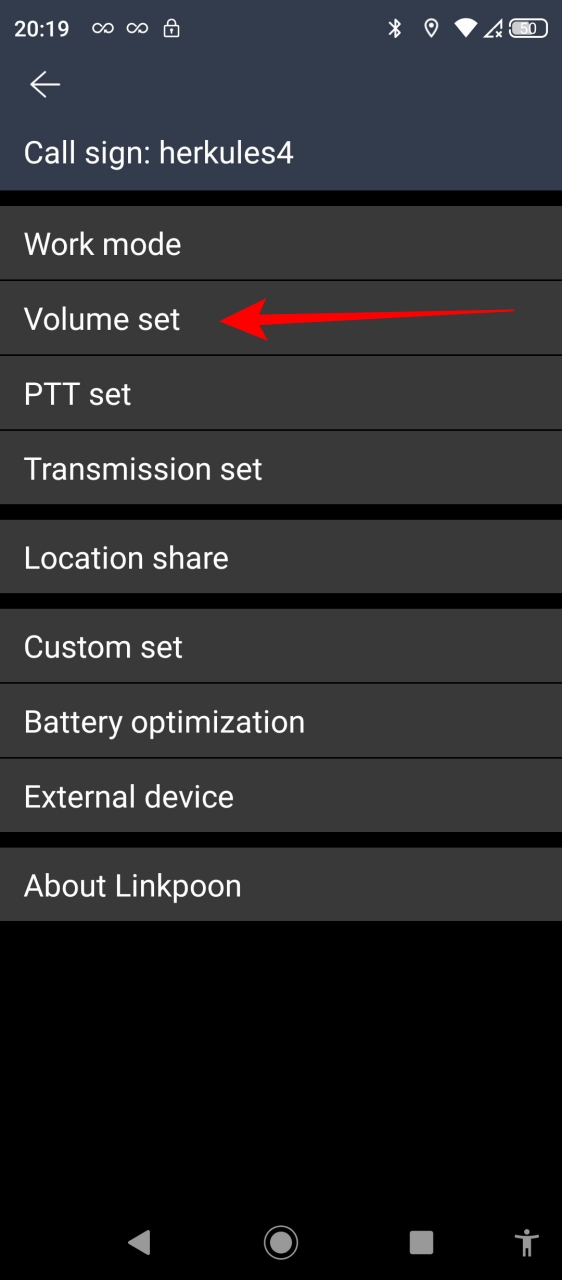Open Volume set menu item

281,319
